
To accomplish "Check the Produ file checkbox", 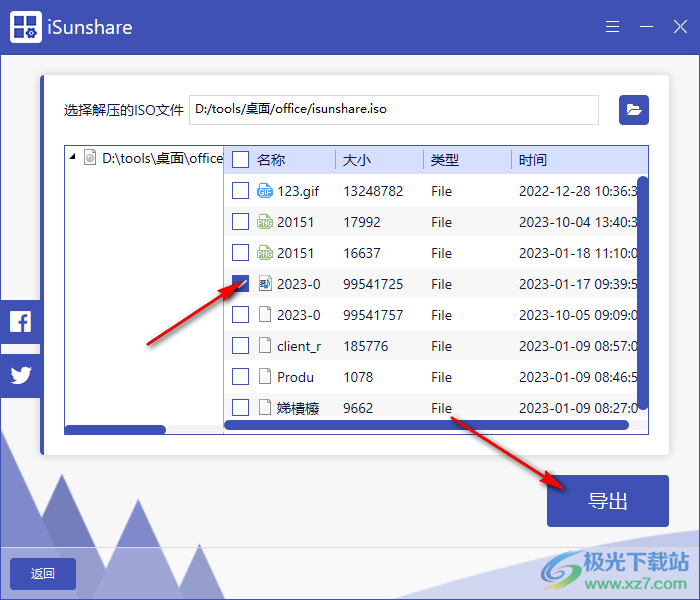I will coord(240,376).
